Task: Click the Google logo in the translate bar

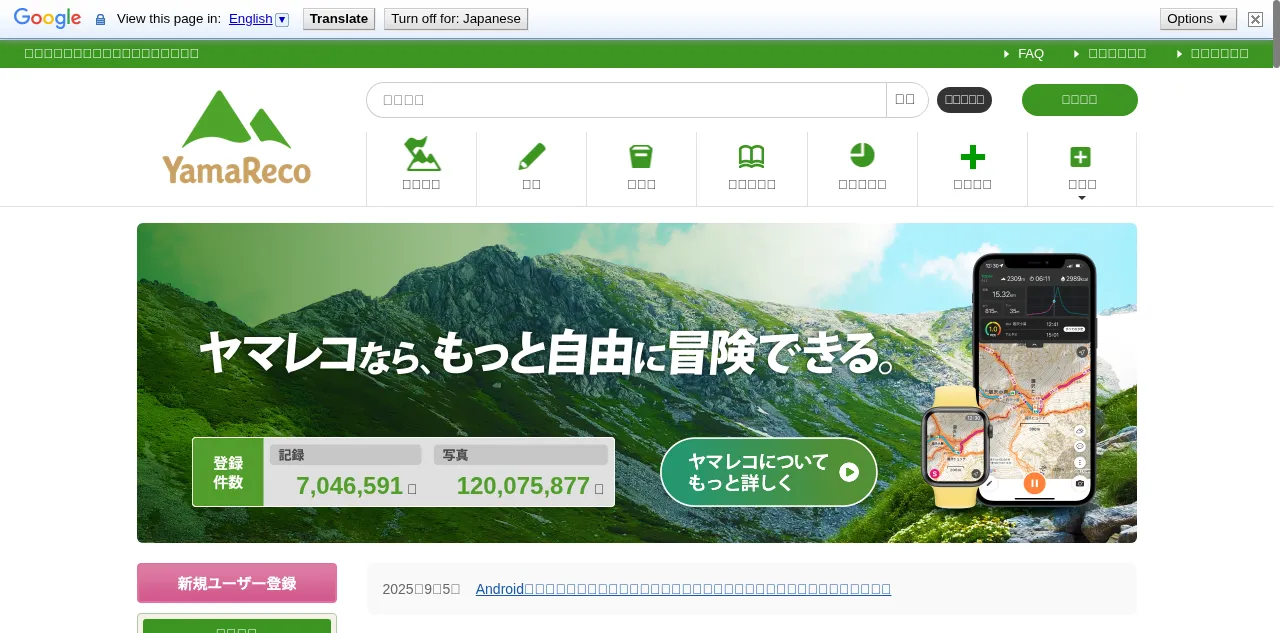Action: 47,19
